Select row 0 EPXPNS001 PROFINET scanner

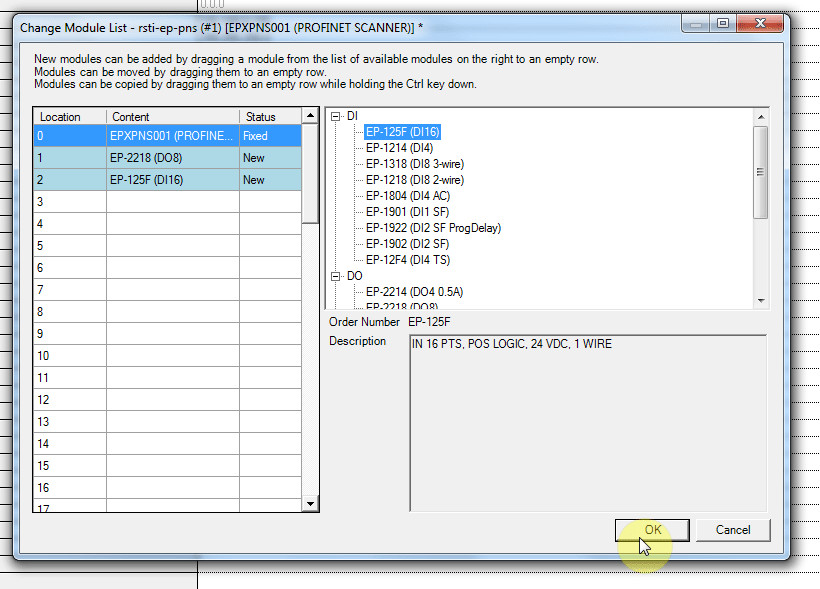tap(167, 136)
